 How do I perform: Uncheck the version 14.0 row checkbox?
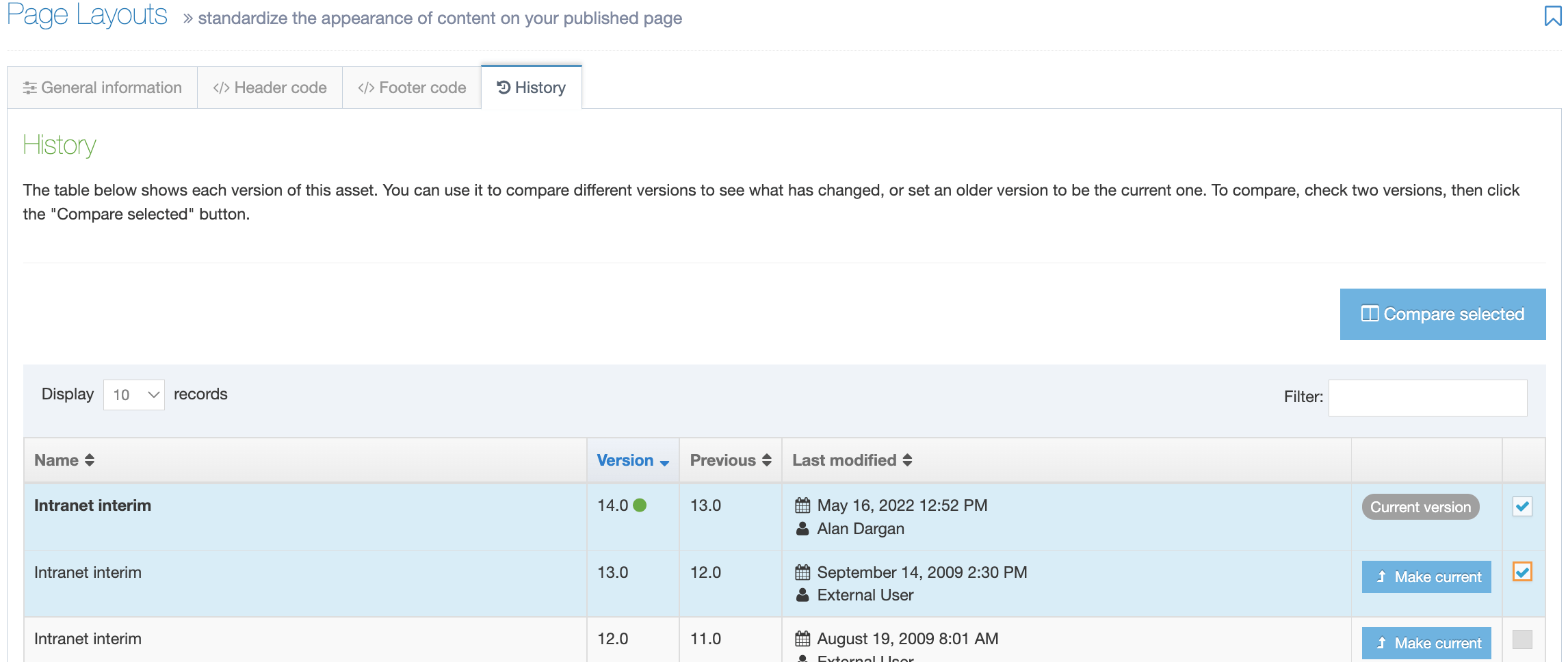tap(1522, 507)
